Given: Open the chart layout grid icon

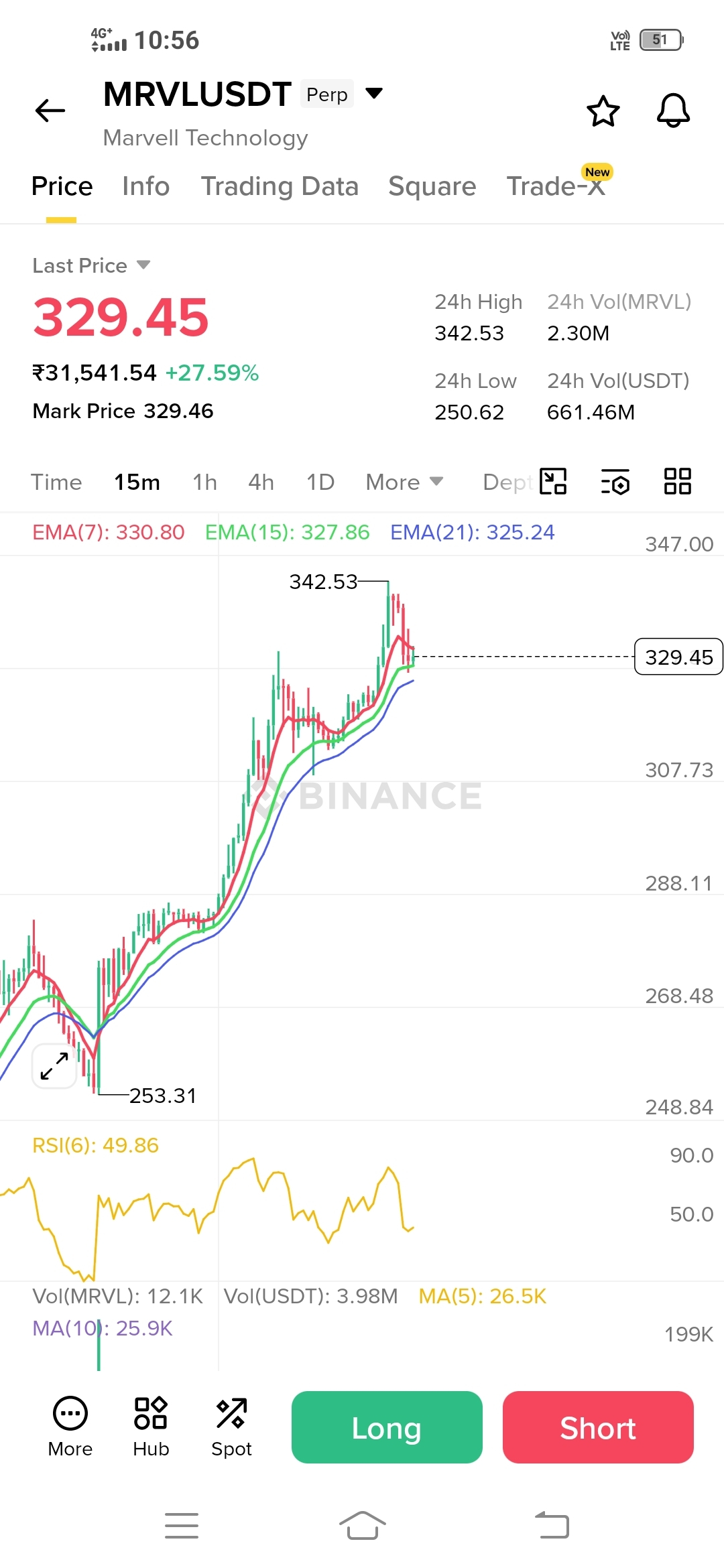Looking at the screenshot, I should [x=678, y=481].
